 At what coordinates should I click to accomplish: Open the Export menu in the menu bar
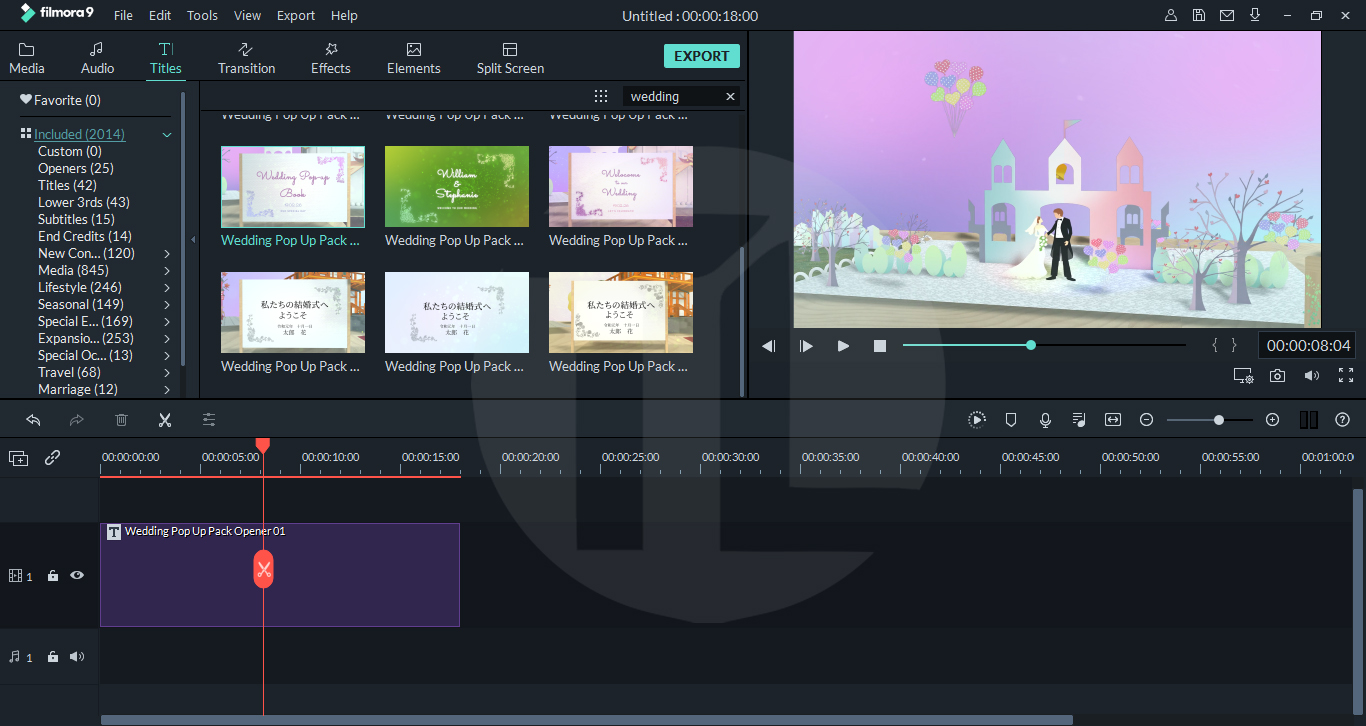(295, 15)
